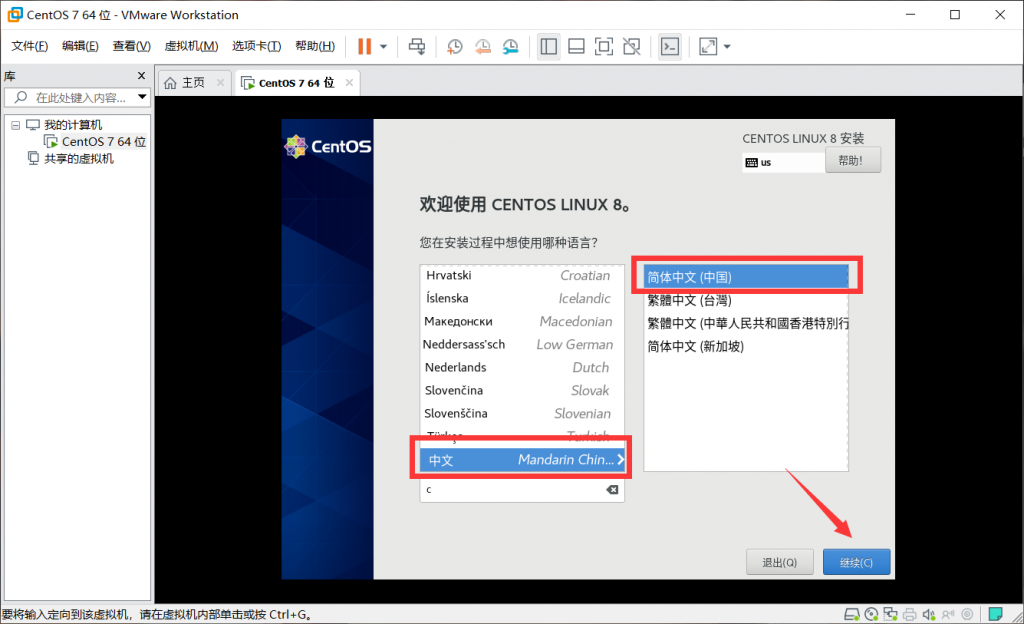The width and height of the screenshot is (1024, 624).
Task: Clear the language search text
Action: click(612, 490)
